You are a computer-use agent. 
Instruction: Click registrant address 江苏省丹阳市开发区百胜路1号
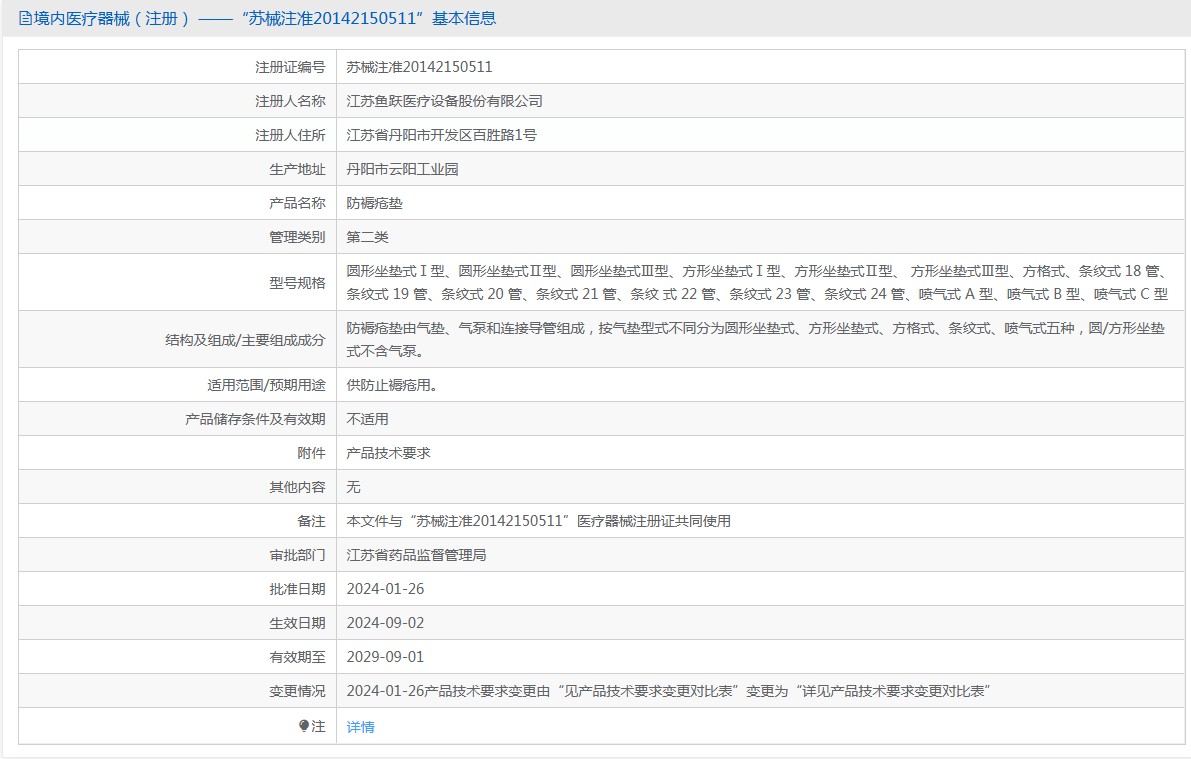[441, 135]
